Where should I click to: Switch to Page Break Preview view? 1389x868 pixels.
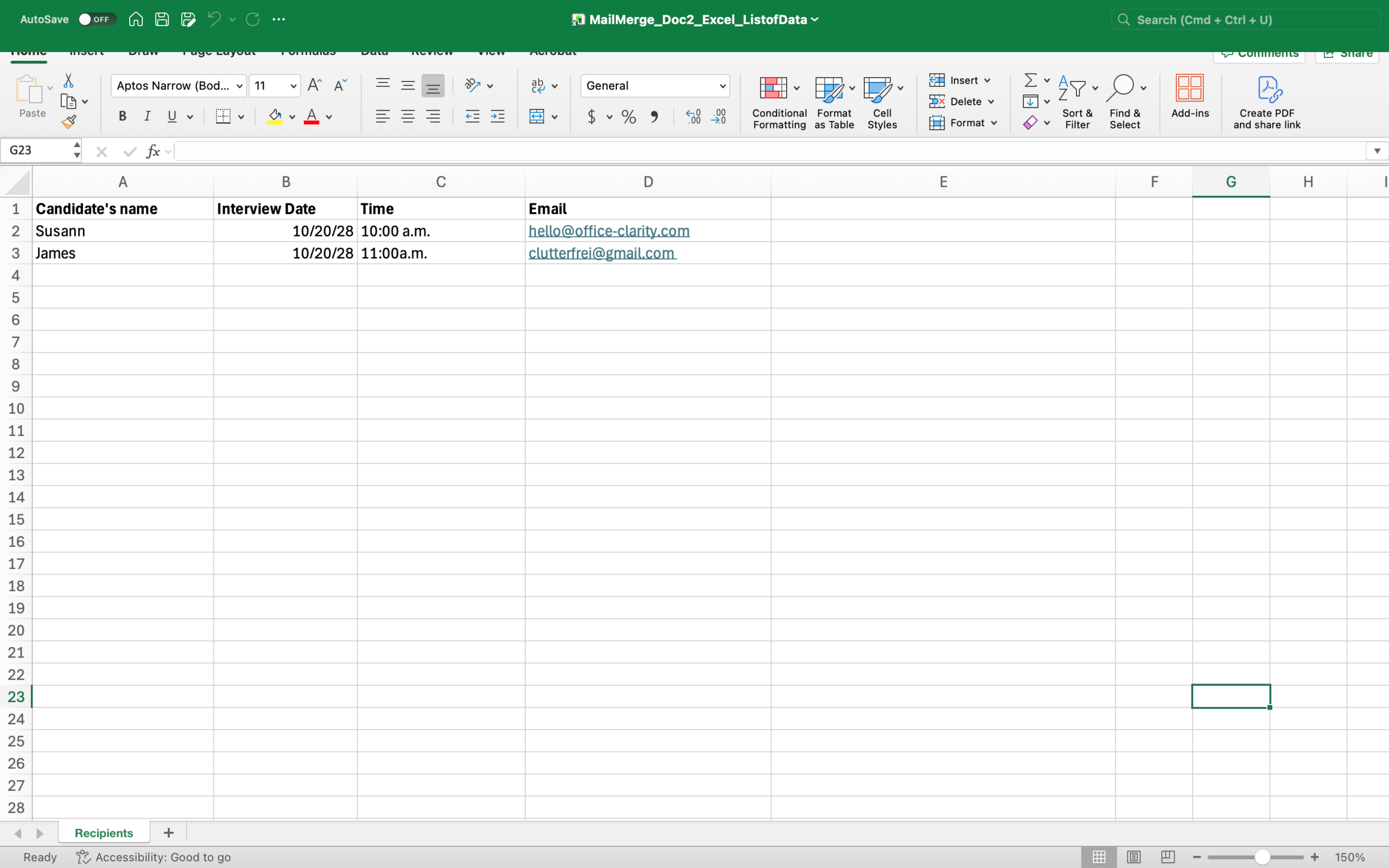click(x=1168, y=857)
